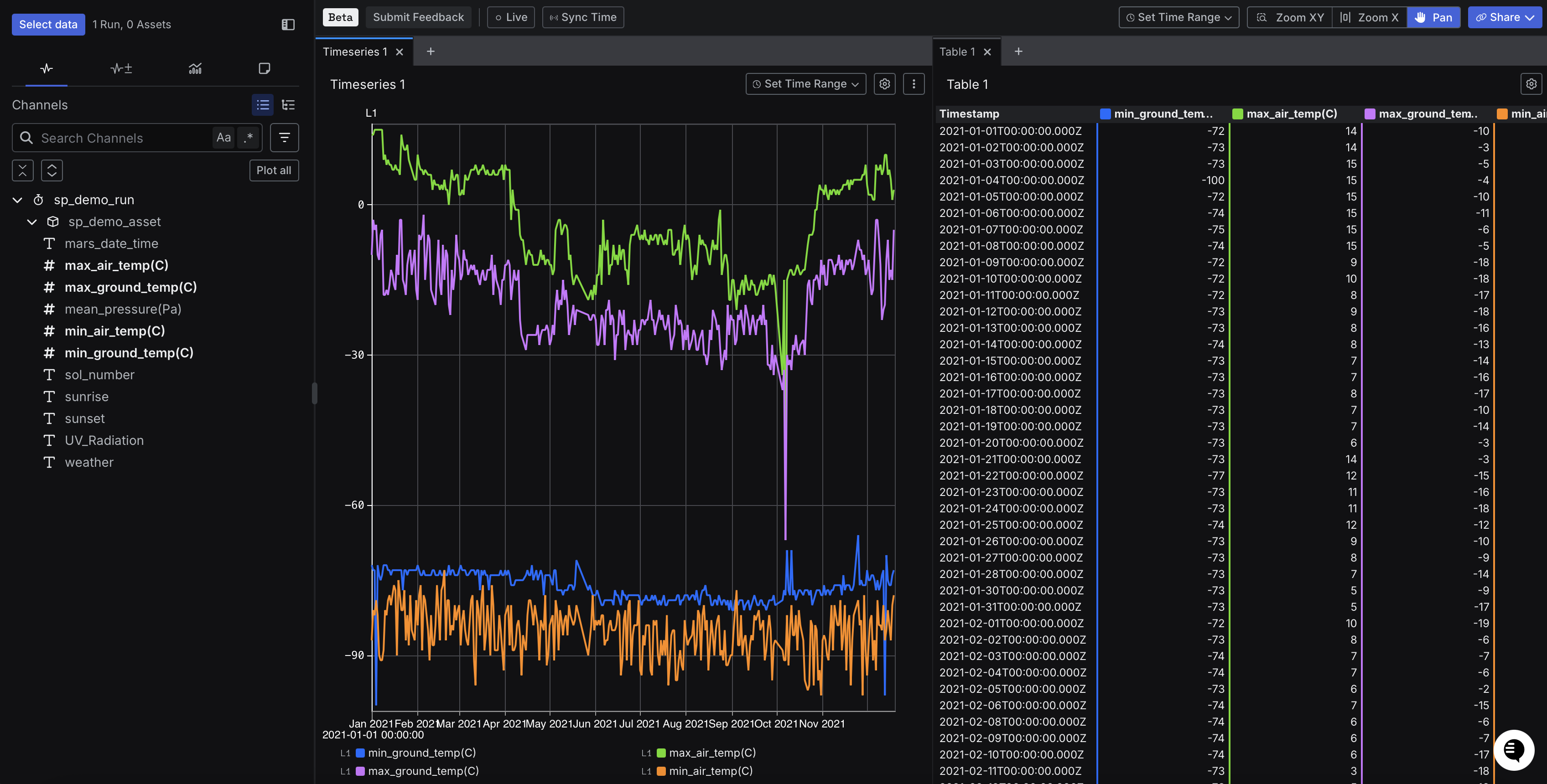Viewport: 1547px width, 784px height.
Task: Open the Share dropdown
Action: tap(1505, 17)
